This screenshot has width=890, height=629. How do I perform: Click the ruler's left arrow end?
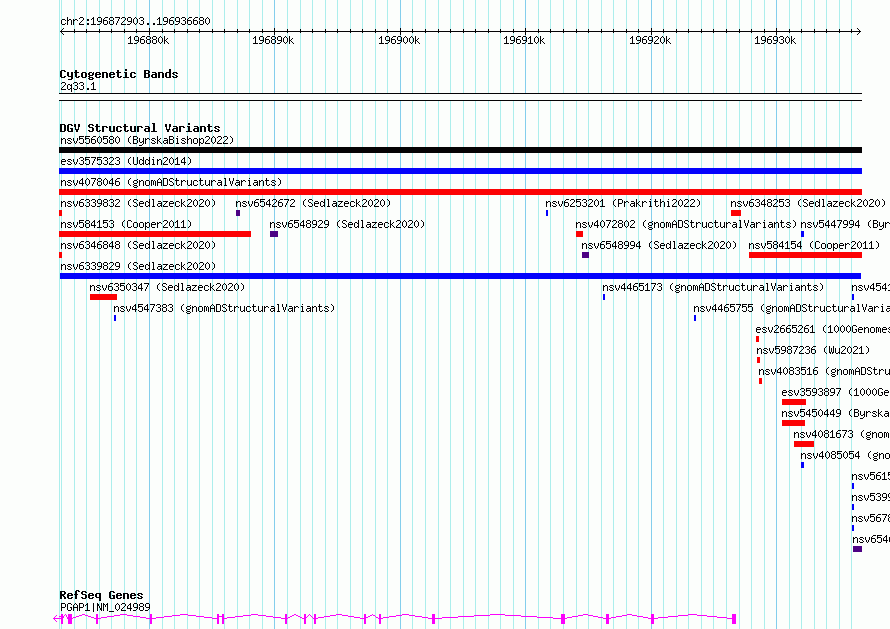point(62,31)
